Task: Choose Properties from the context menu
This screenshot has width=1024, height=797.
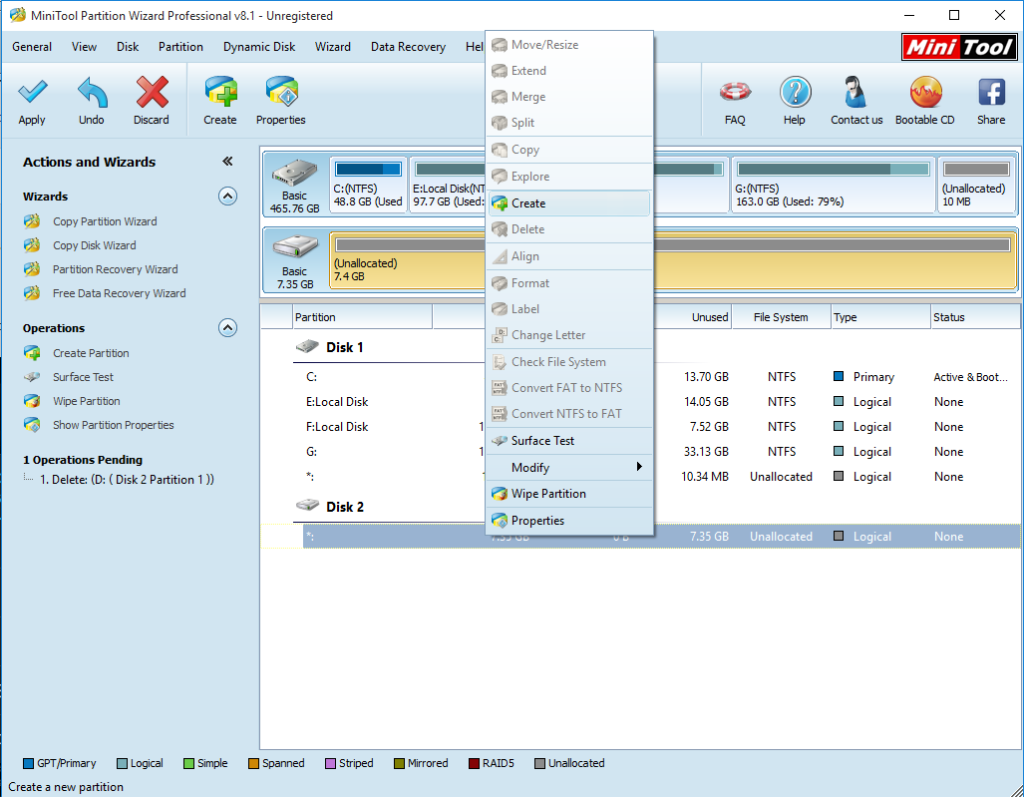Action: [569, 521]
